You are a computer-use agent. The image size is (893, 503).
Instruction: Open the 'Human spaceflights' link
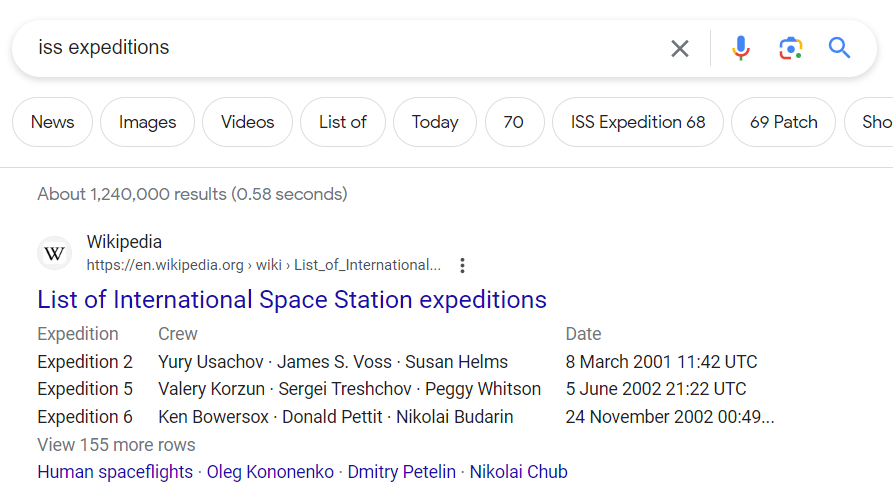[x=115, y=472]
